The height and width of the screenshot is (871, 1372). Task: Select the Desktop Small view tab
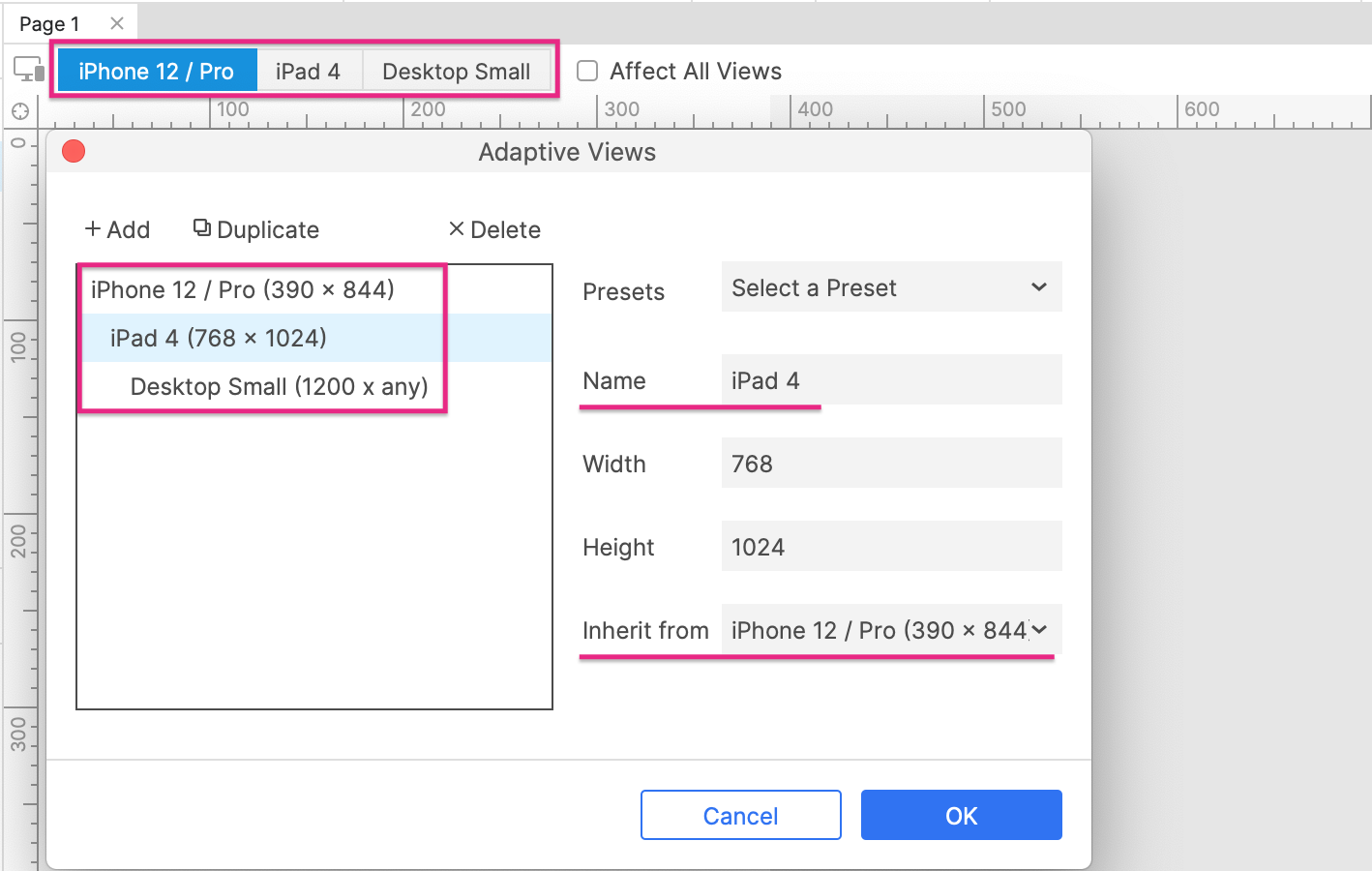pos(456,72)
